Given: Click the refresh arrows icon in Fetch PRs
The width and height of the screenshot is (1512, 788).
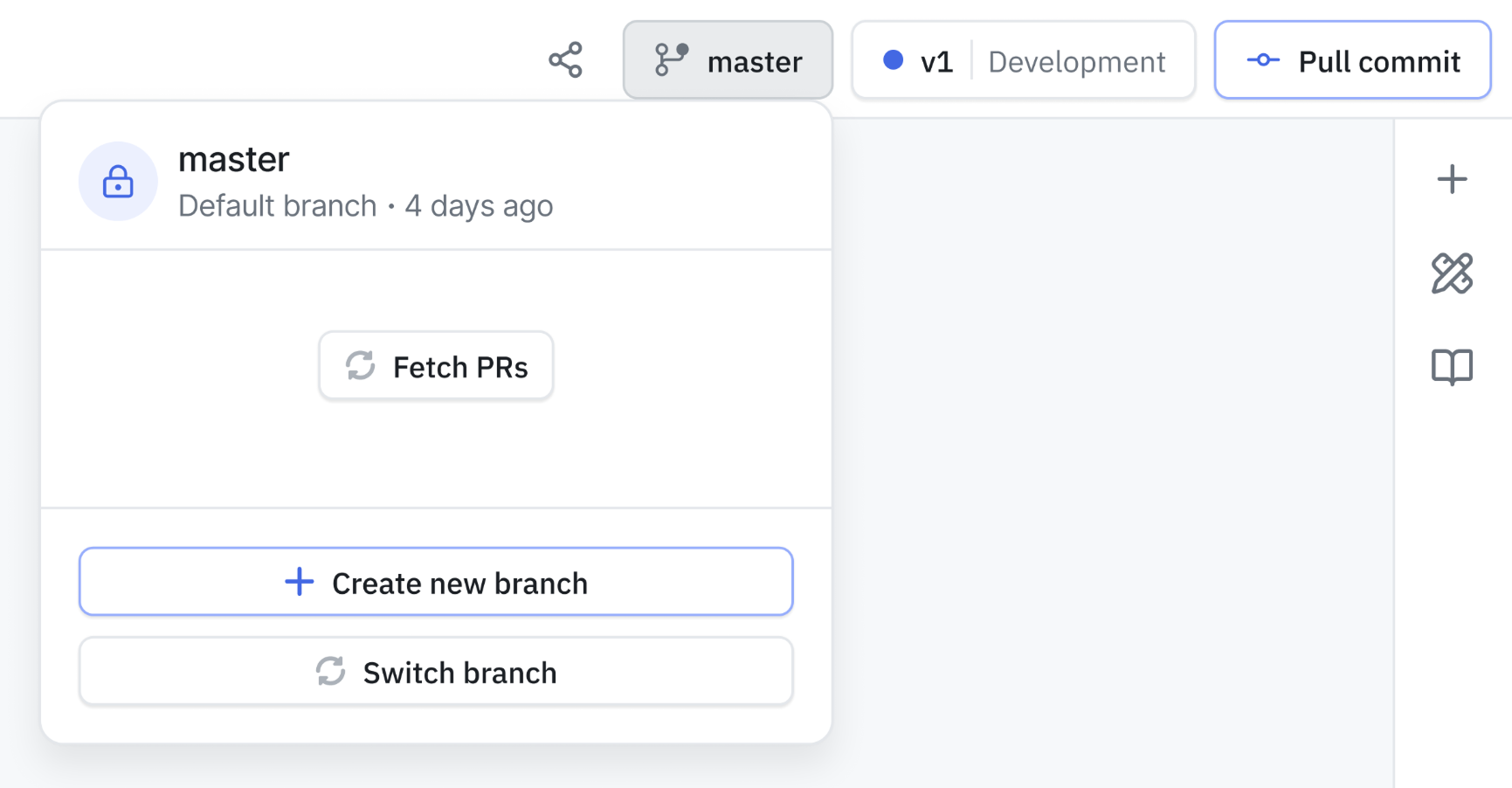Looking at the screenshot, I should coord(360,366).
